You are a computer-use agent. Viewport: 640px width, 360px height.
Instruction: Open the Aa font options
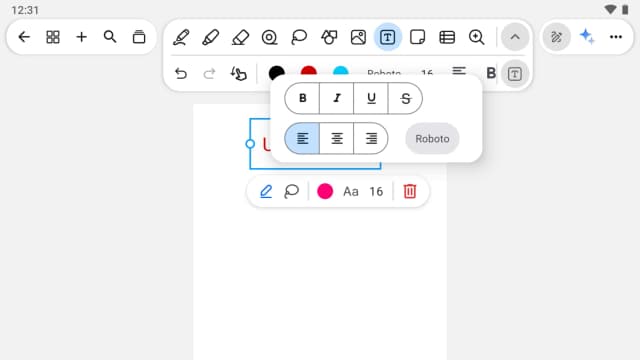(351, 191)
